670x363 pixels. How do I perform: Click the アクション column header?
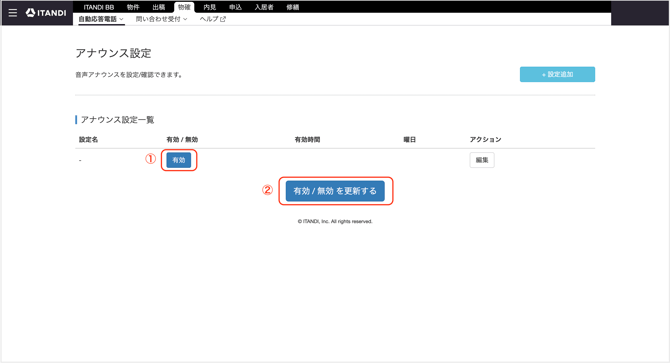(x=485, y=140)
